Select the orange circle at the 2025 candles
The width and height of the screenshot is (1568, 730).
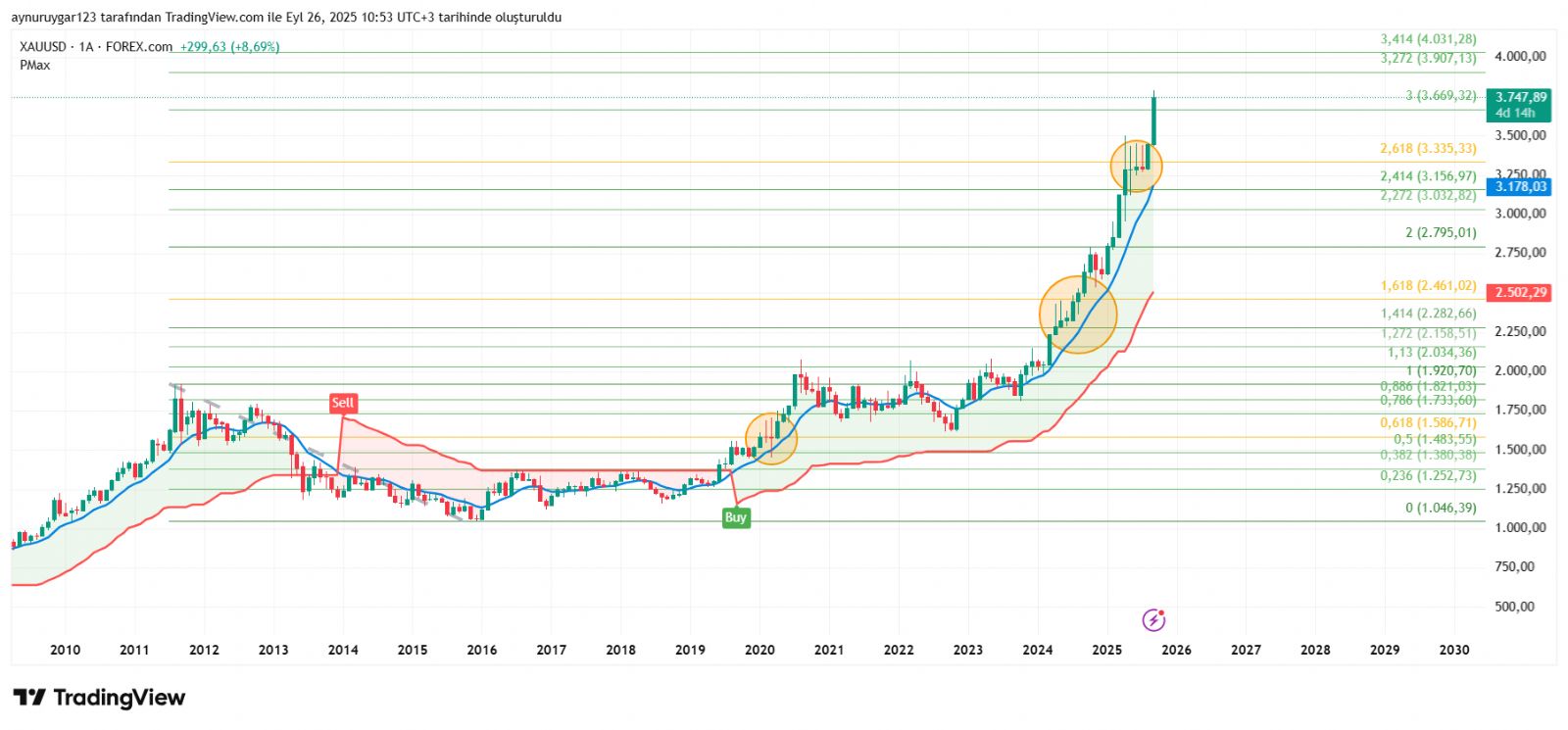click(1136, 166)
